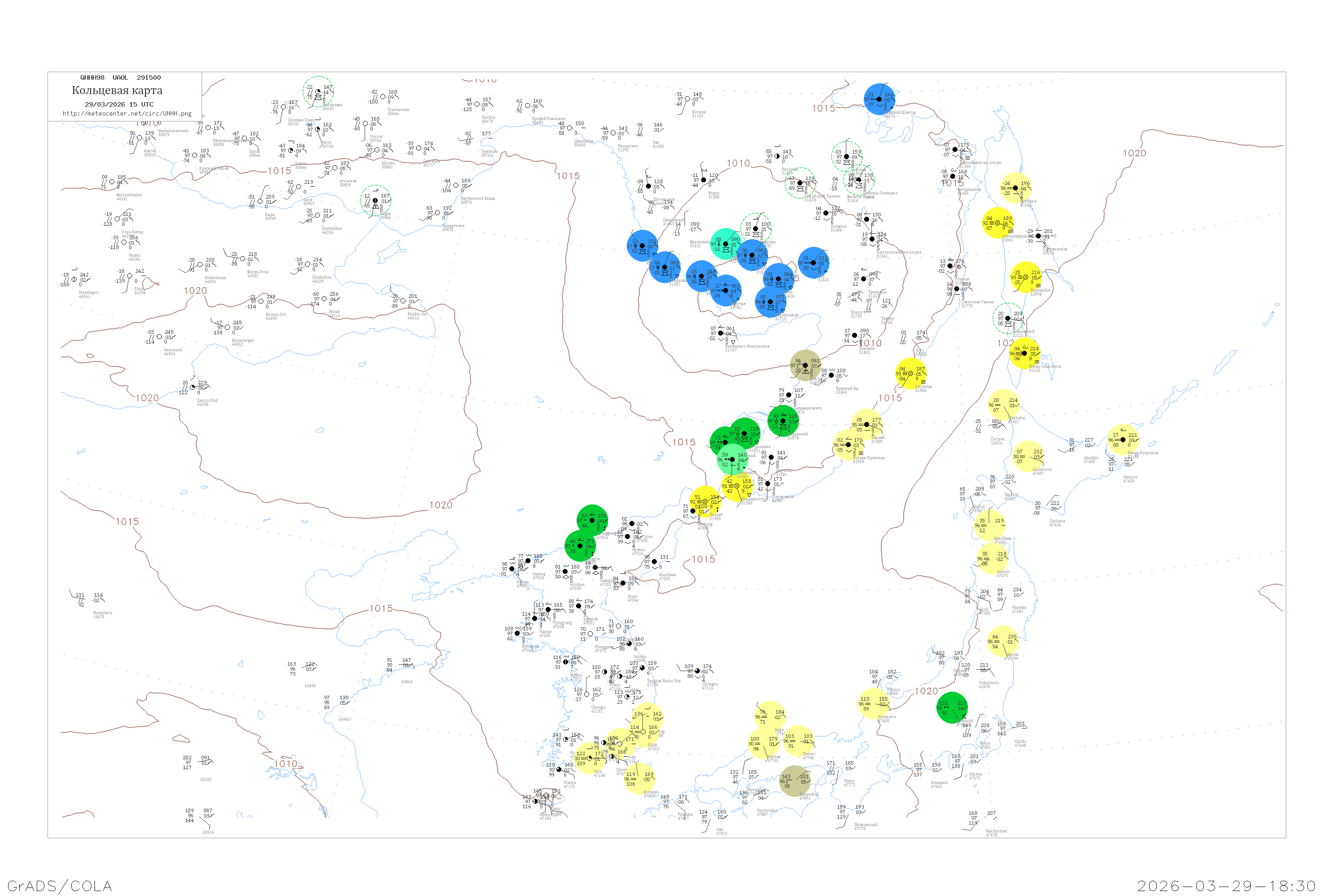Image resolution: width=1344 pixels, height=896 pixels.
Task: Click the blue station circle at Кур 31632
Action: [x=814, y=263]
